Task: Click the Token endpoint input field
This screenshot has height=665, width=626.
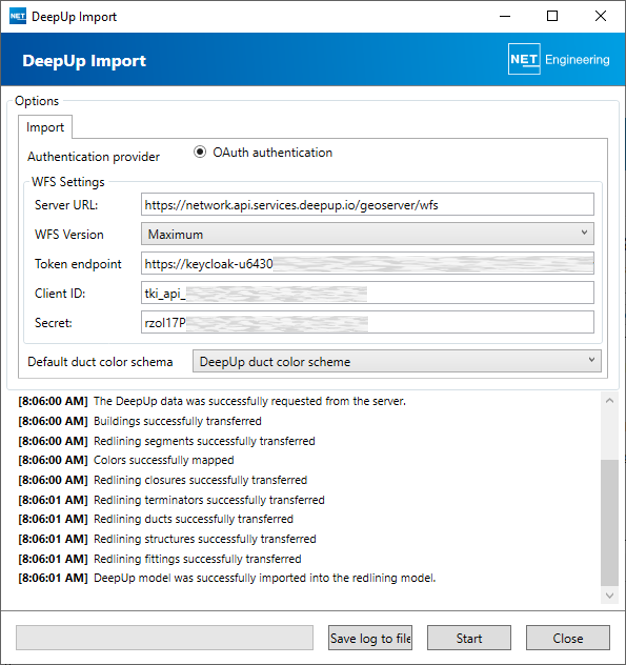Action: [367, 264]
